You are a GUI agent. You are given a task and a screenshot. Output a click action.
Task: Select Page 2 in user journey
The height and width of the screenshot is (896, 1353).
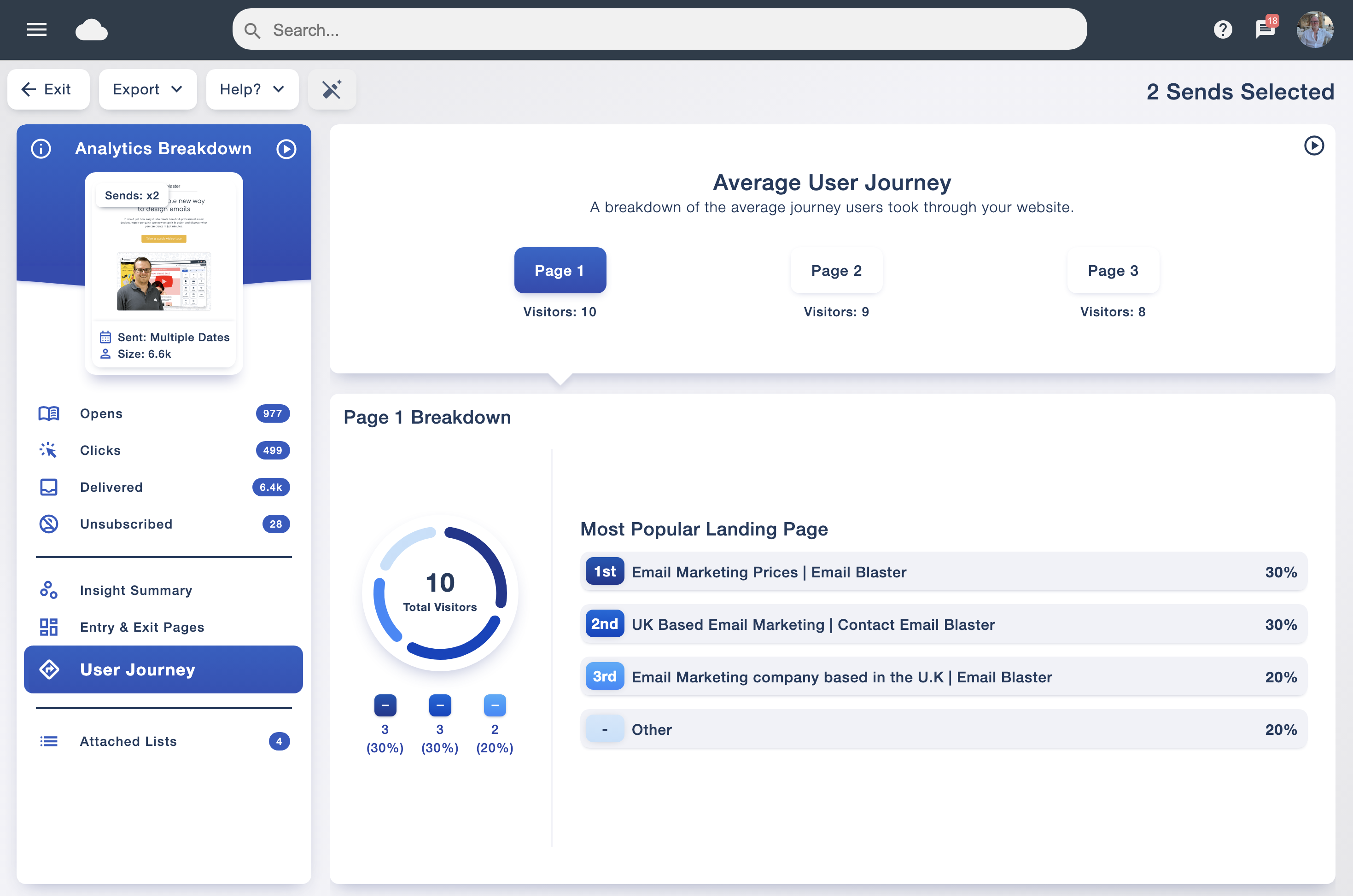[836, 270]
